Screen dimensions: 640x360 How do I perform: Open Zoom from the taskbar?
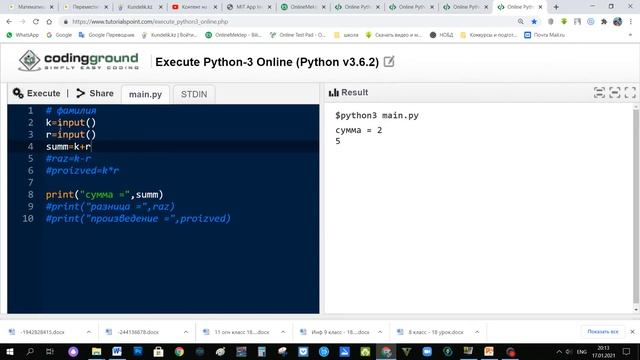click(427, 351)
